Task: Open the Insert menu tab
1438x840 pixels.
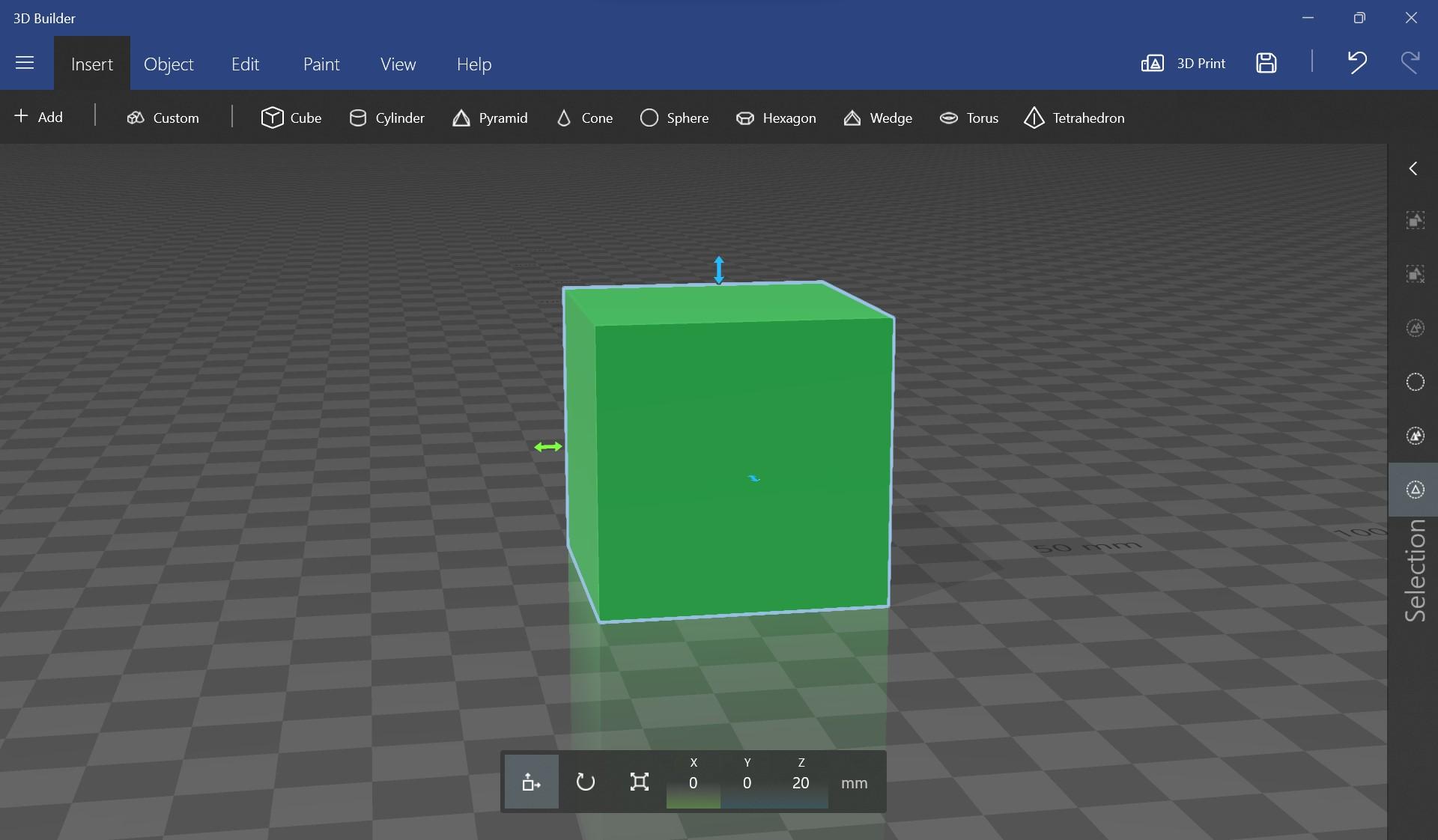Action: (91, 62)
